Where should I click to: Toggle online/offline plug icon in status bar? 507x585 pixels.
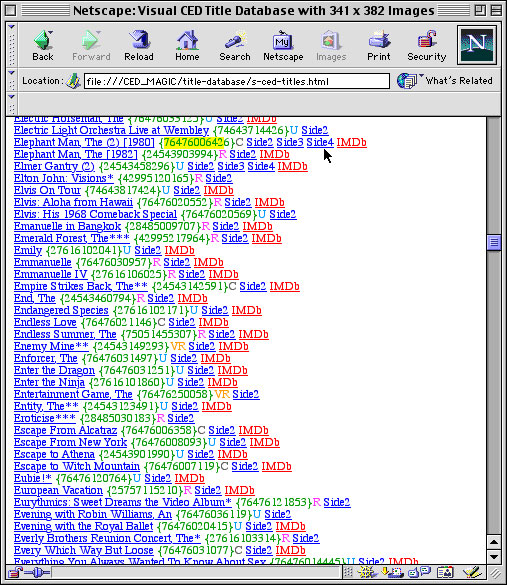tap(37, 572)
